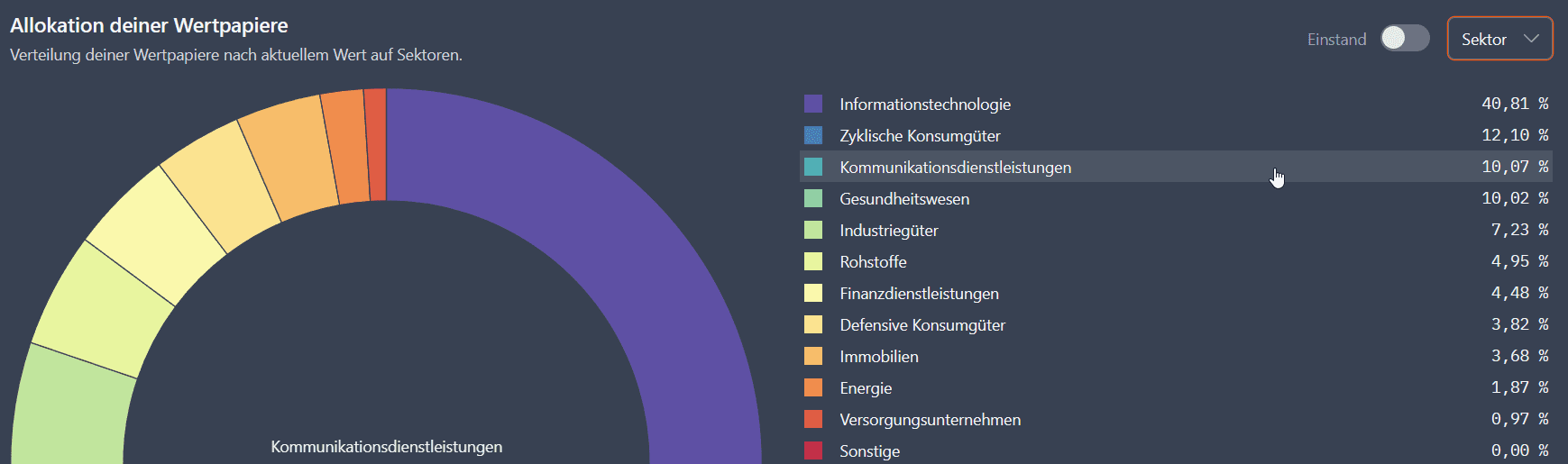
Task: Click the Defensive Konsumgüter legend swatch
Action: tap(813, 324)
